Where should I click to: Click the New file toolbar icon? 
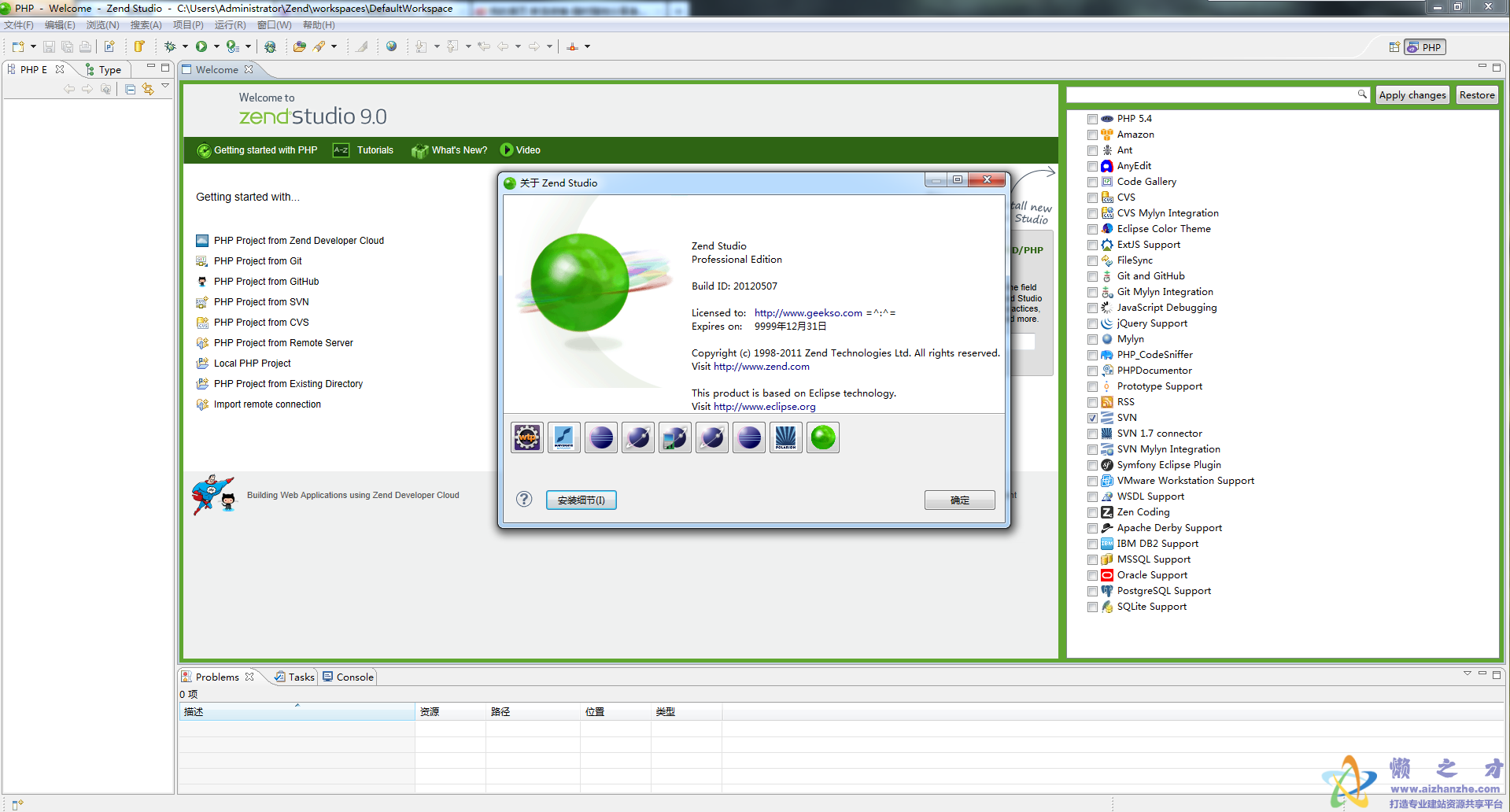click(x=17, y=47)
